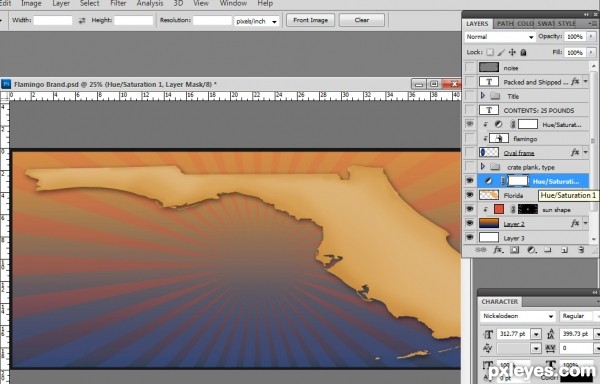600x384 pixels.
Task: Collapse Layers panel with double-arrow icon
Action: (x=586, y=14)
